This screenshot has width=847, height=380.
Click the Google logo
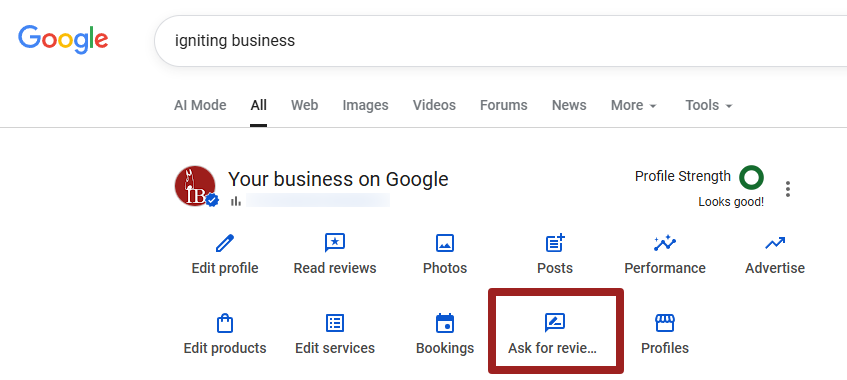(63, 40)
